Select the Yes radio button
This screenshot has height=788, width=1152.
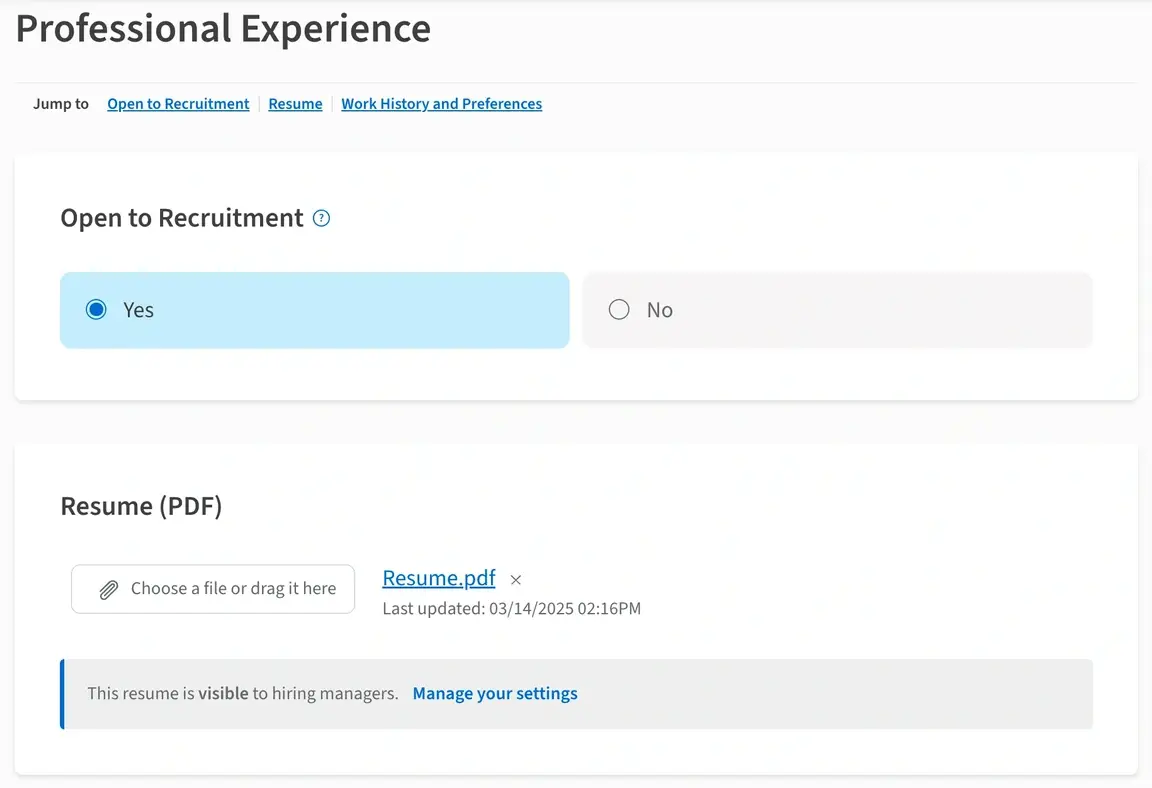coord(96,310)
